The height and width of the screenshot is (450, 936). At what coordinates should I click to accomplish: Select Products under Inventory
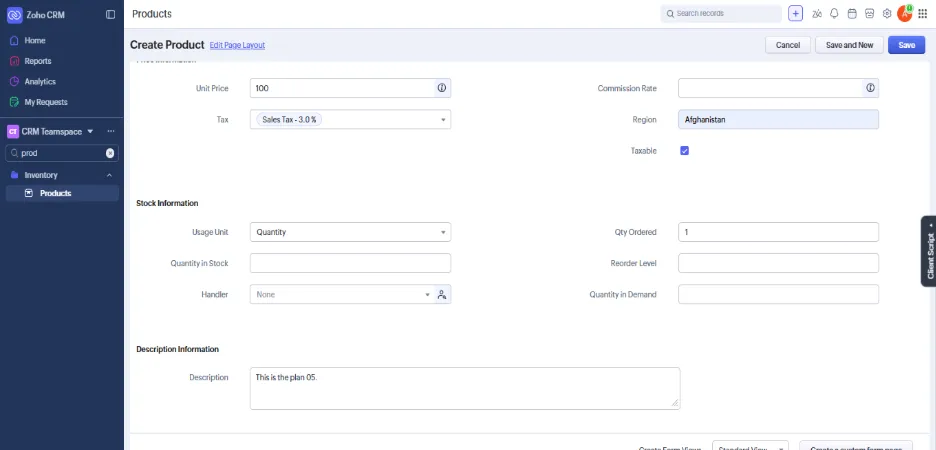(62, 193)
